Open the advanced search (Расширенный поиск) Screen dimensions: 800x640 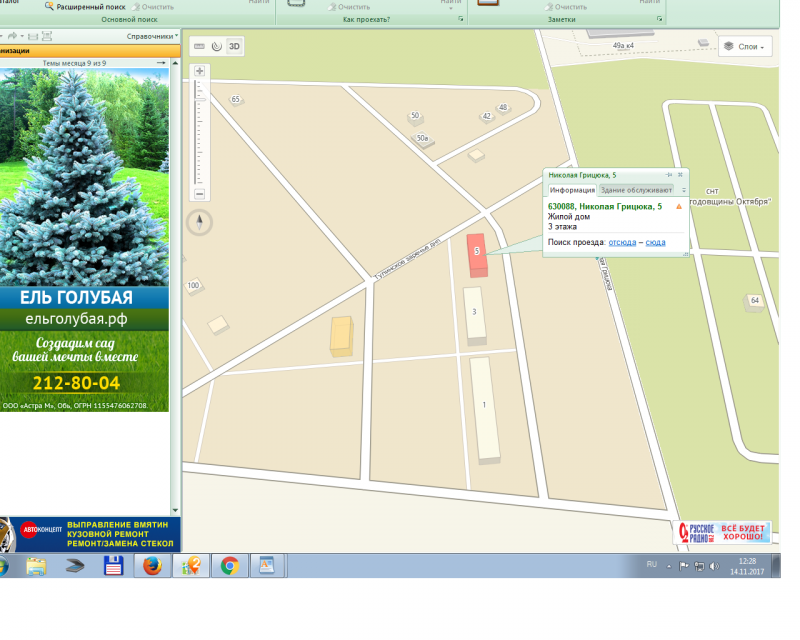[x=85, y=7]
